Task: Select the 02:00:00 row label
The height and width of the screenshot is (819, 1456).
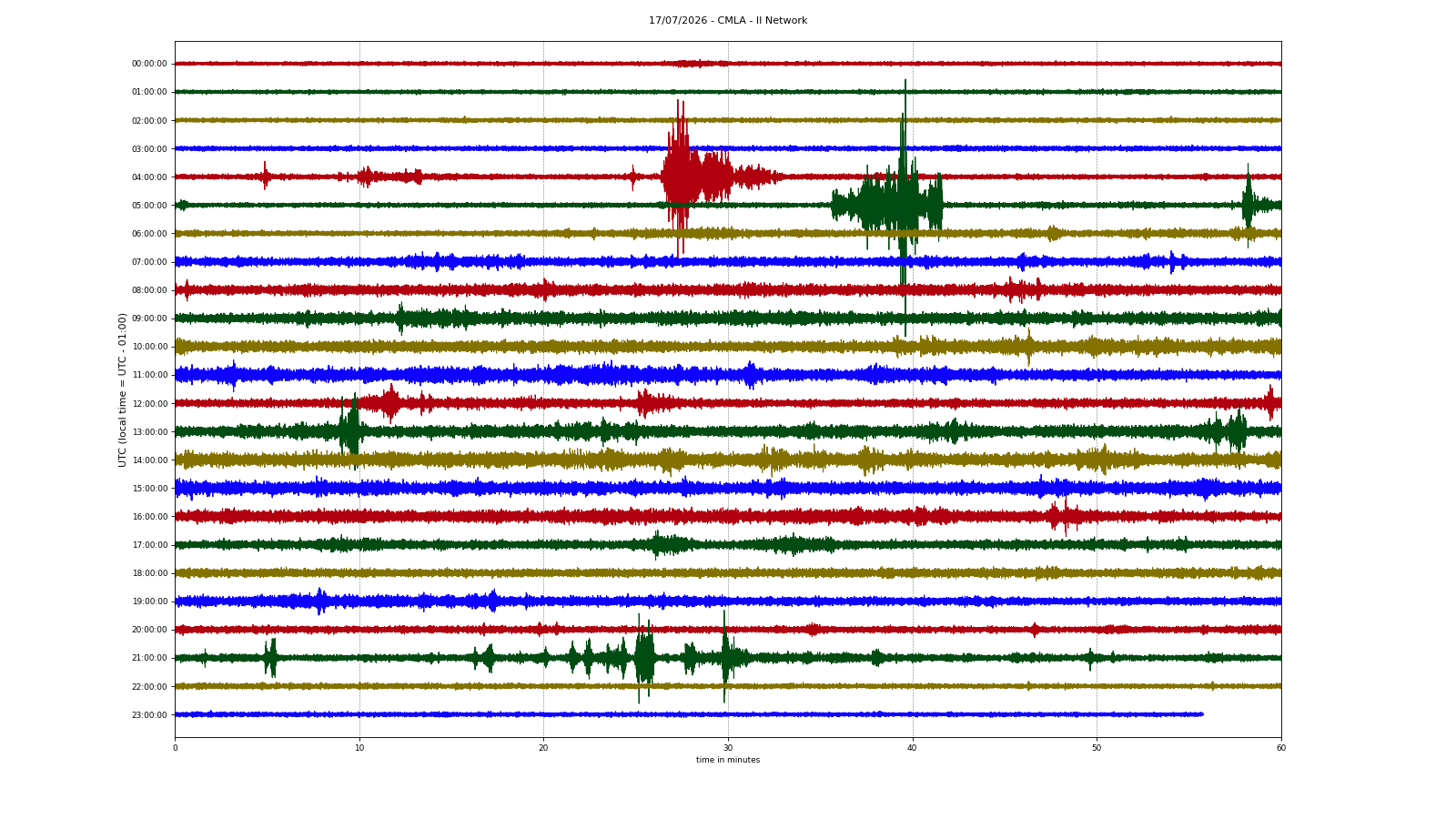Action: tap(149, 120)
